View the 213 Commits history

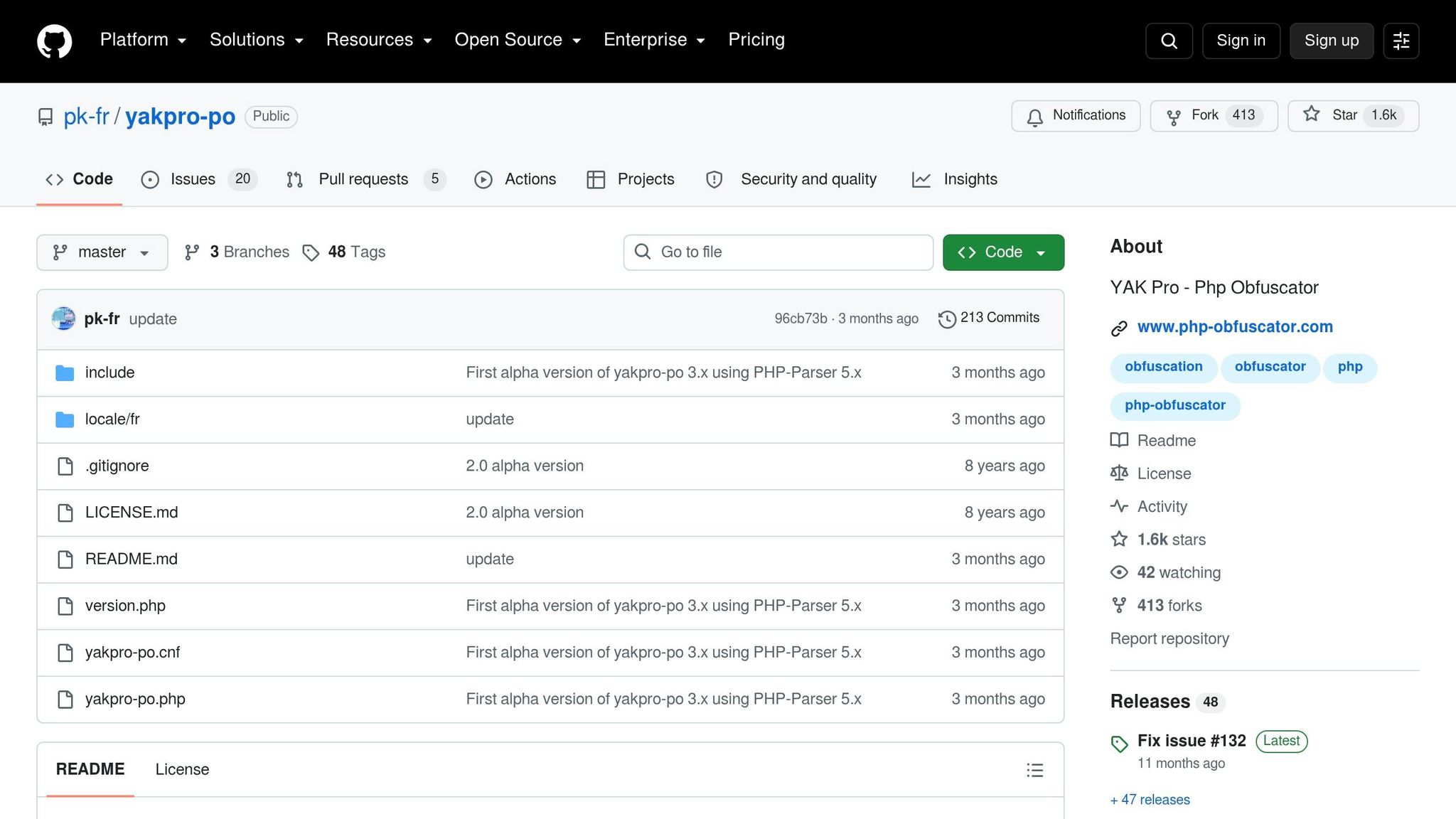(989, 318)
